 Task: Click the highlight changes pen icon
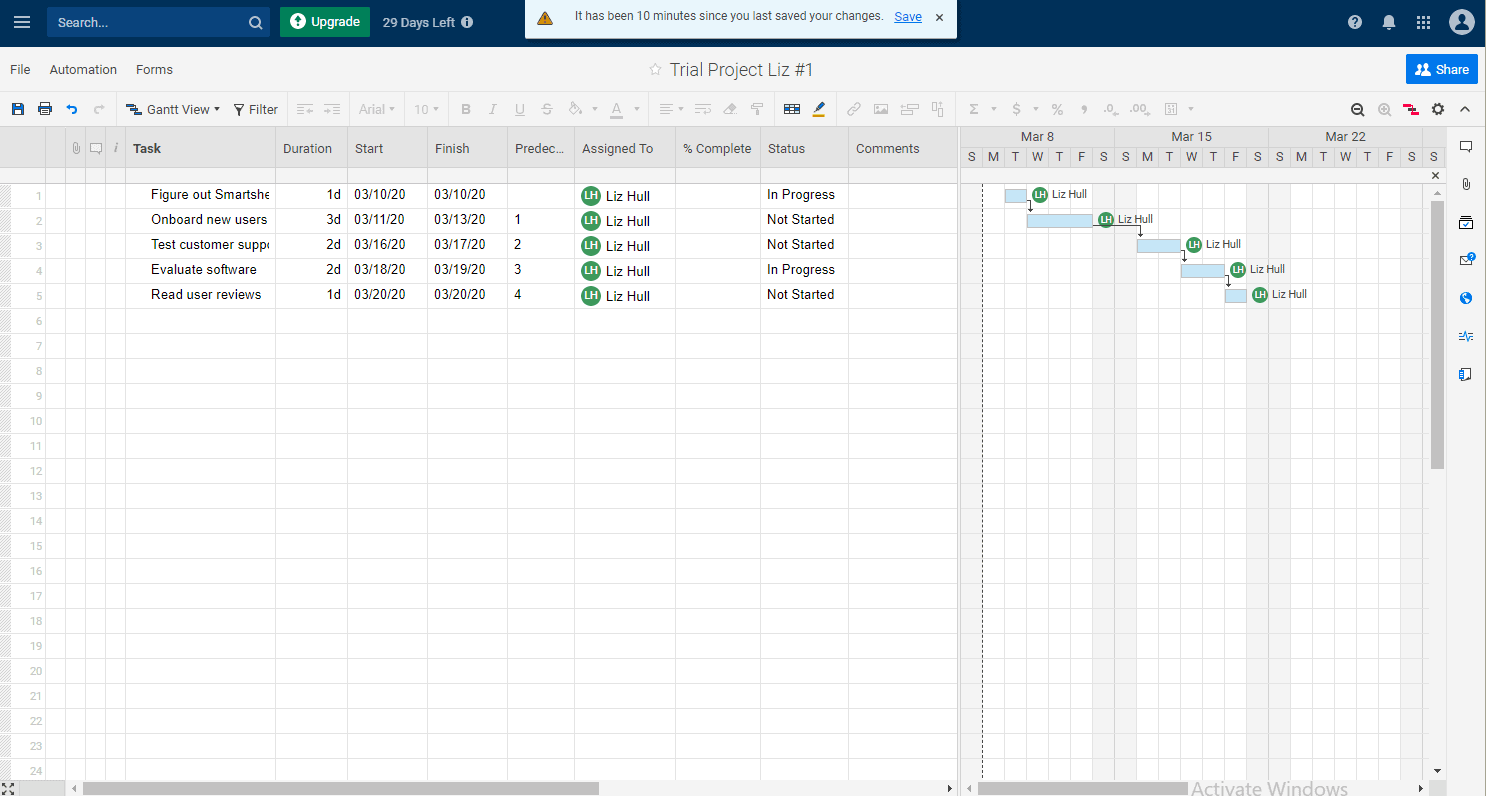point(819,109)
